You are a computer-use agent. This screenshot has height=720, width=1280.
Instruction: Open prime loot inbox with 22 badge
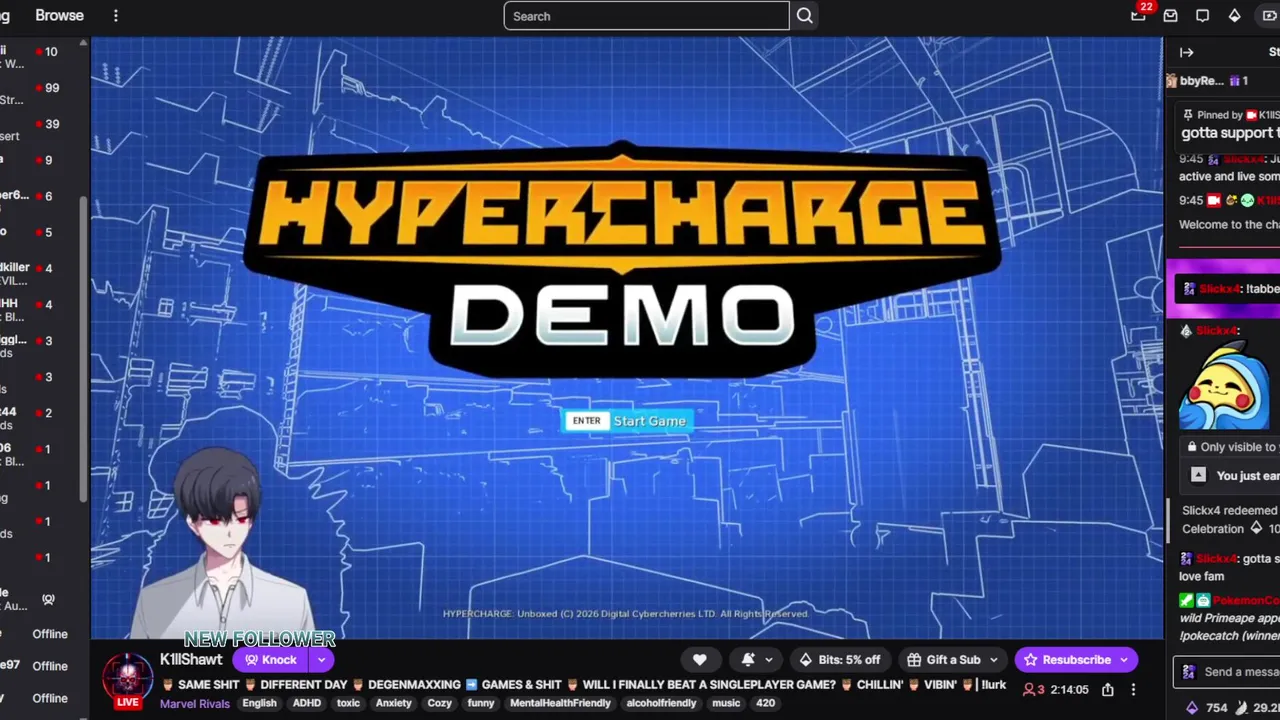pos(1138,15)
